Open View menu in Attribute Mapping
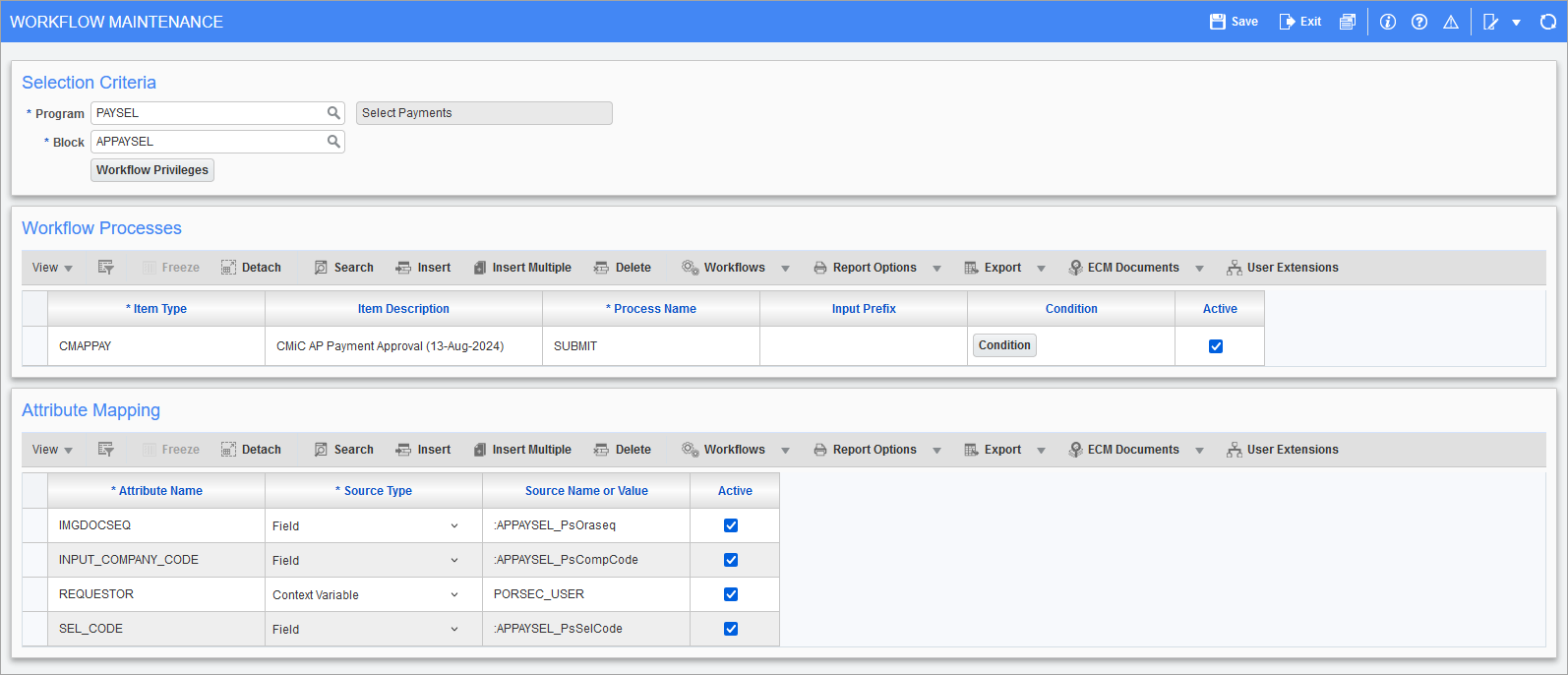Screen dimensions: 1568x675 click(52, 450)
